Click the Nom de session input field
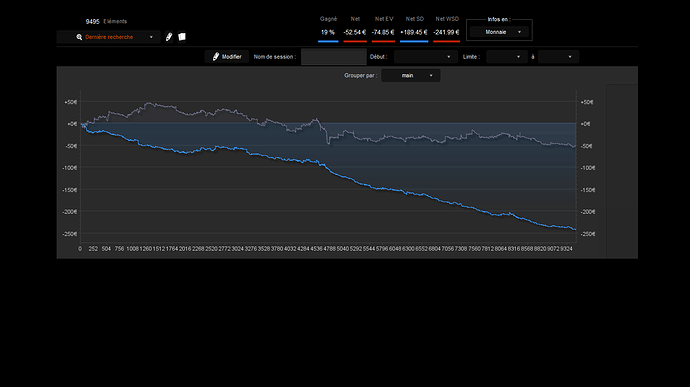 tap(334, 57)
